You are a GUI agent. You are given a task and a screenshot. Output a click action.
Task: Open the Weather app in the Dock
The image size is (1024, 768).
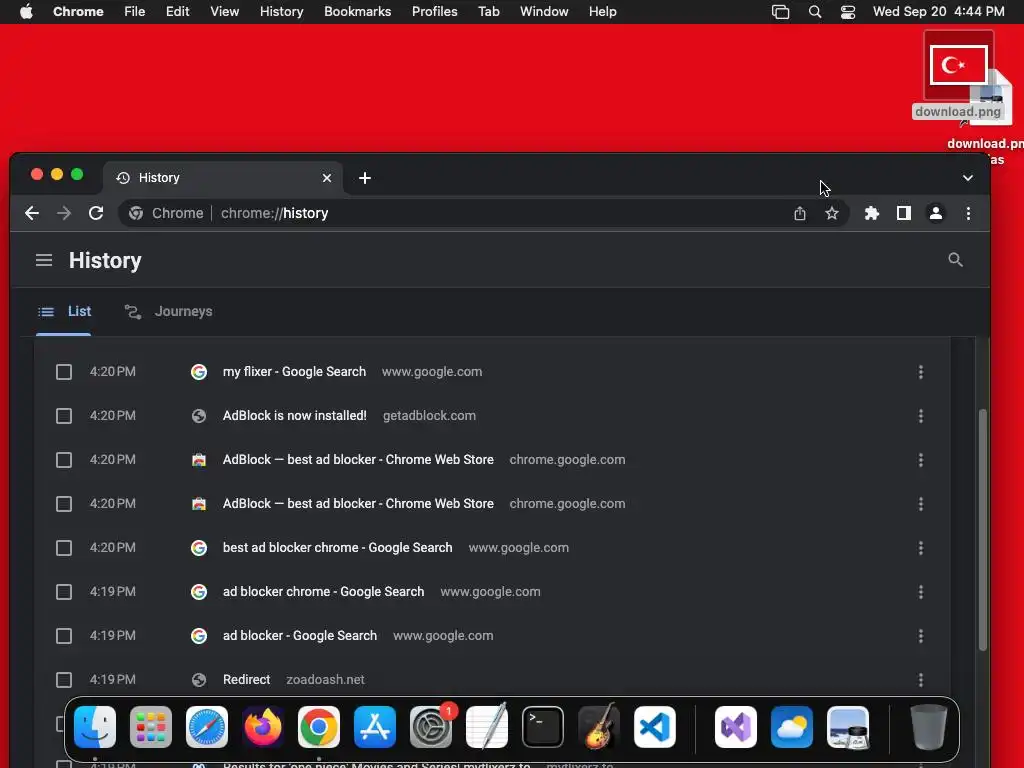click(792, 727)
